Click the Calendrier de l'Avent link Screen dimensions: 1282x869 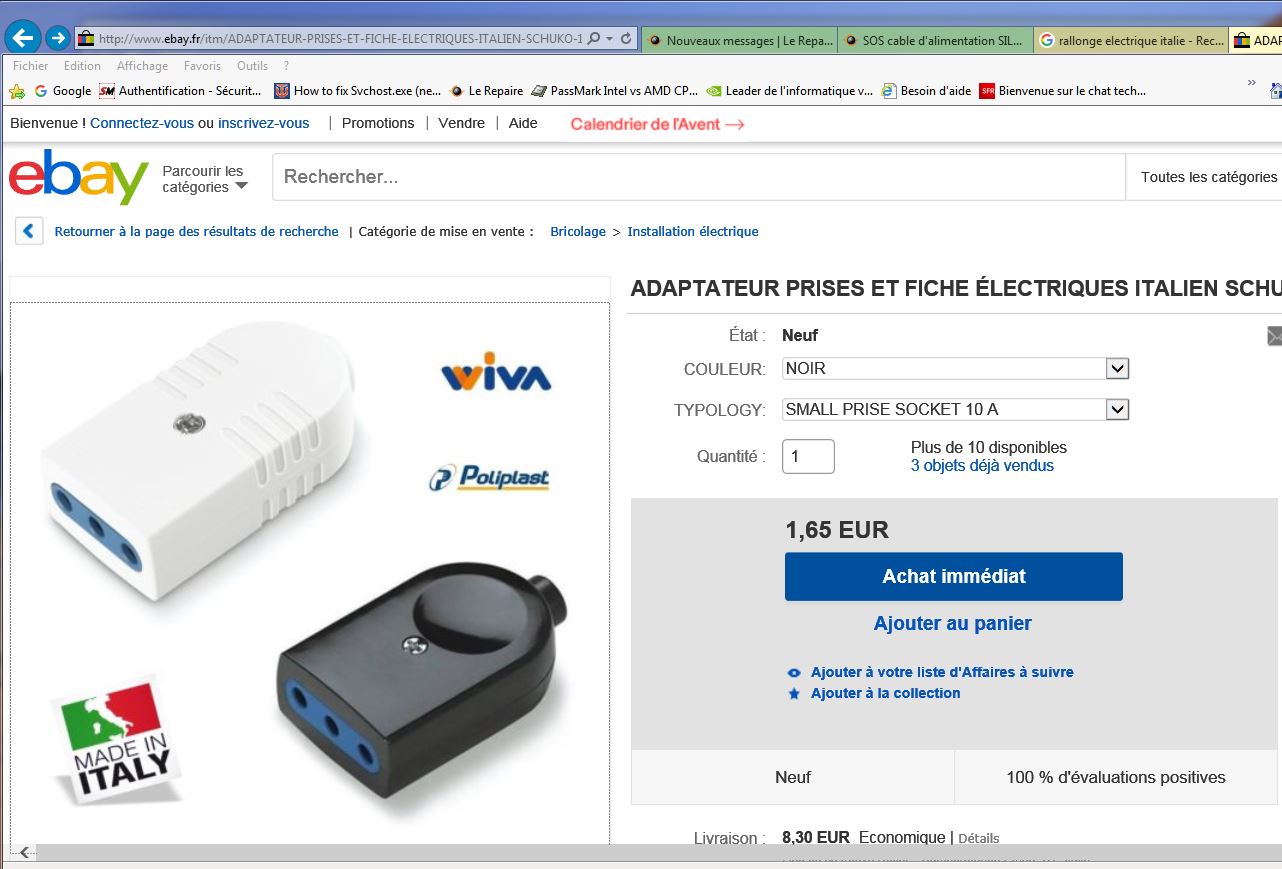tap(657, 124)
